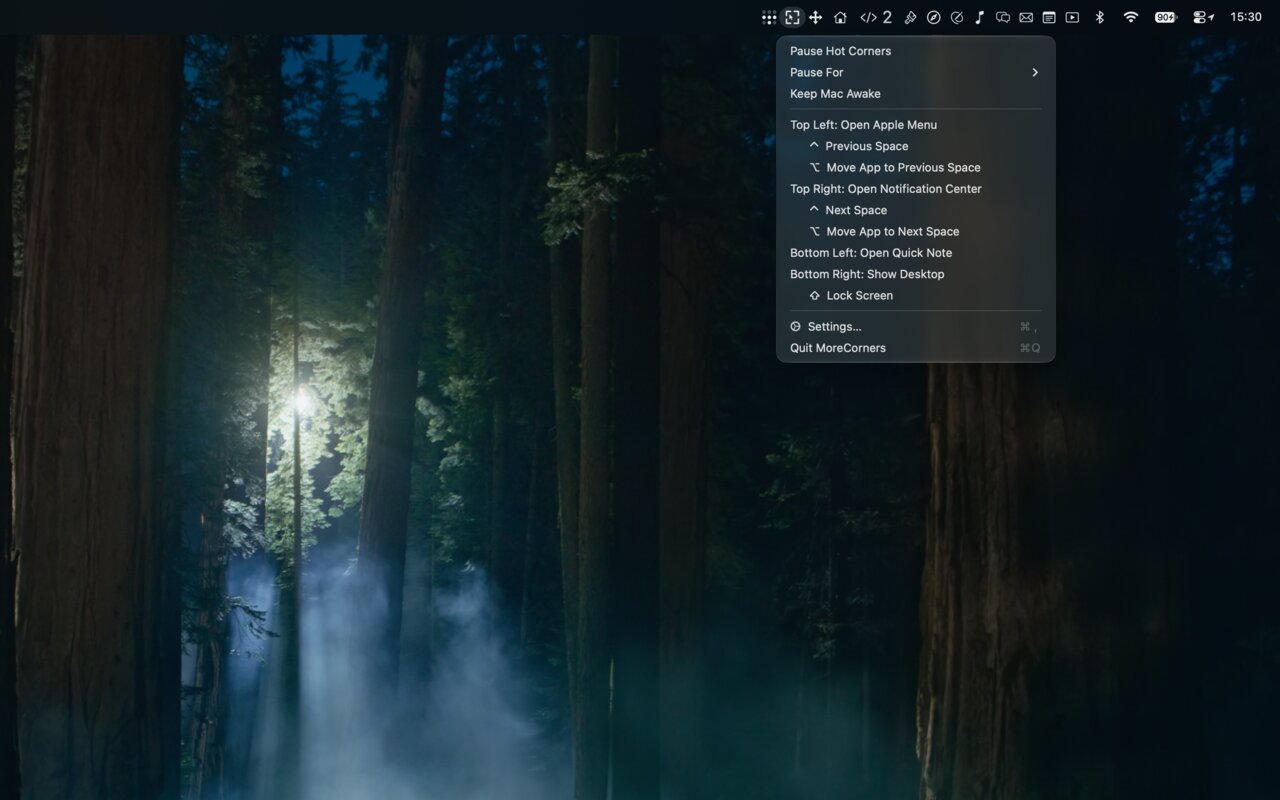Screen dimensions: 1280x800
Task: Open the mail envelope menu bar icon
Action: [x=1026, y=17]
